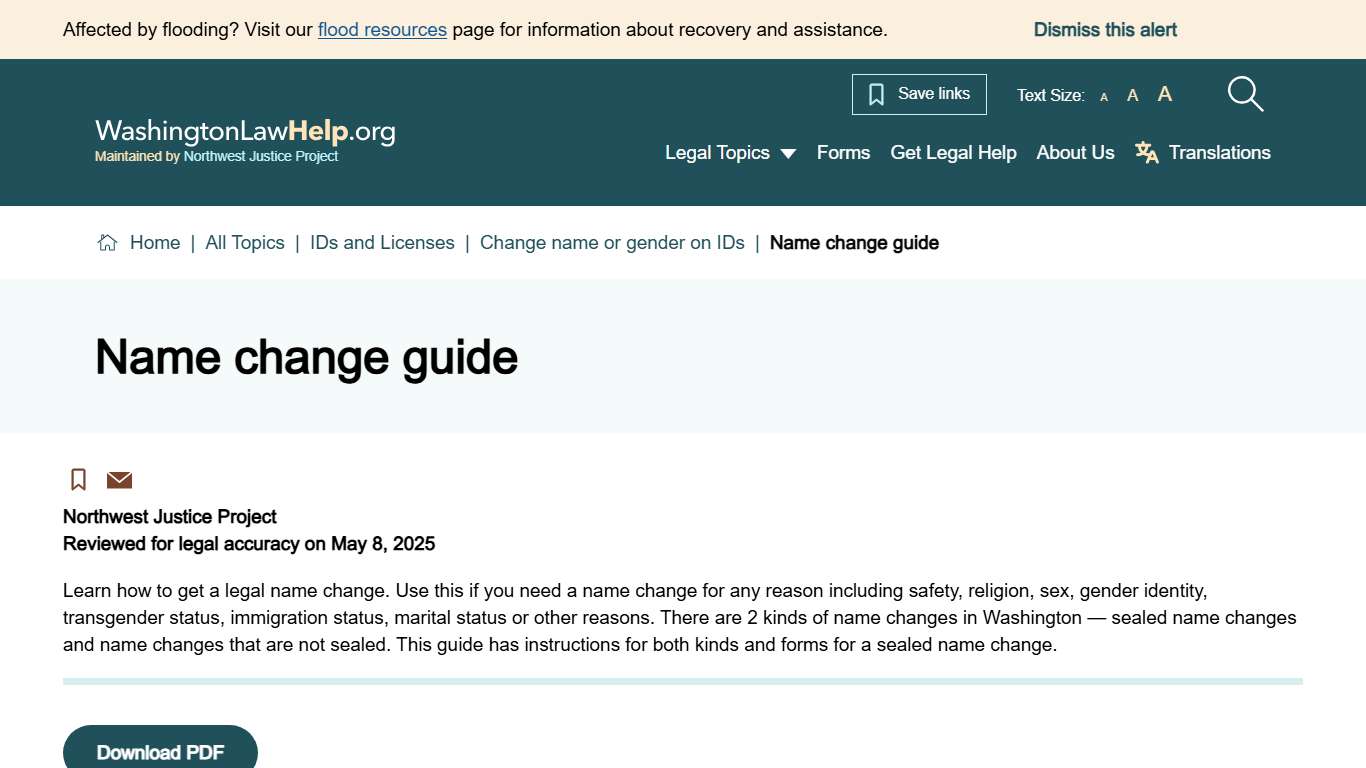Click the bookmark icon above Northwest Justice Project
Screen dimensions: 1366x768
tap(78, 479)
